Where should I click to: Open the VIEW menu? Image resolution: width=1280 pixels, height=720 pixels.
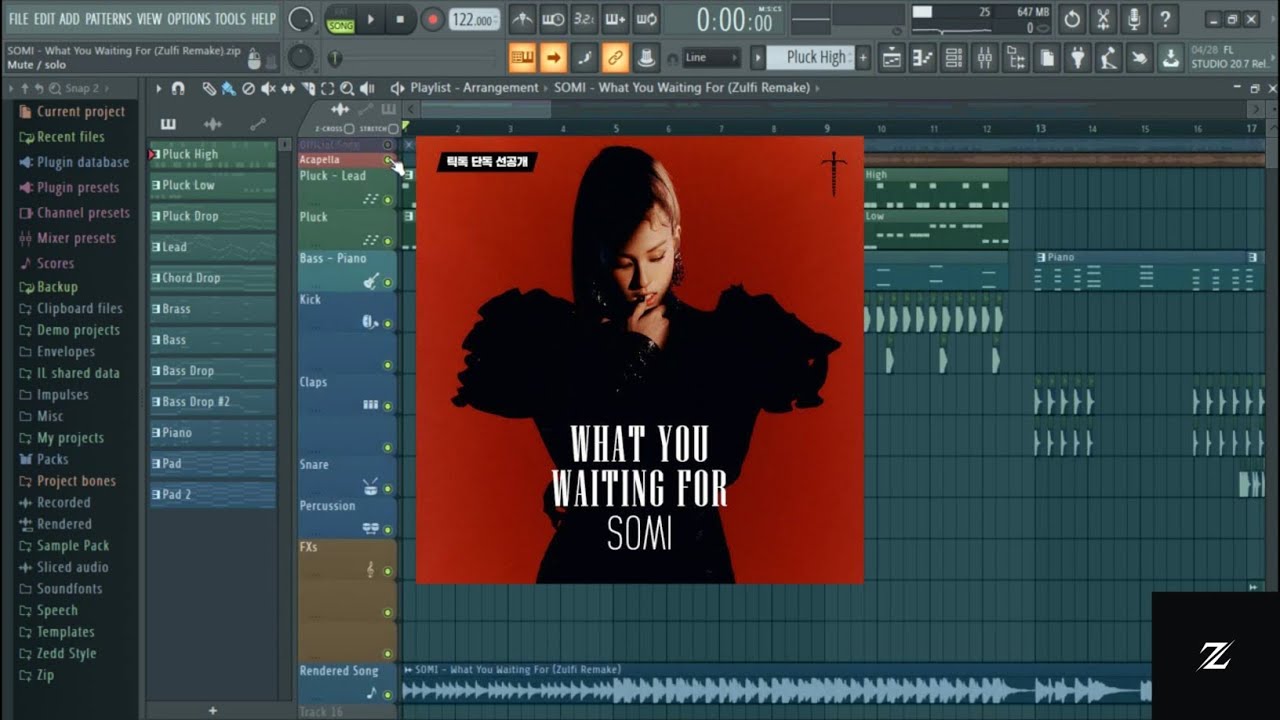149,19
